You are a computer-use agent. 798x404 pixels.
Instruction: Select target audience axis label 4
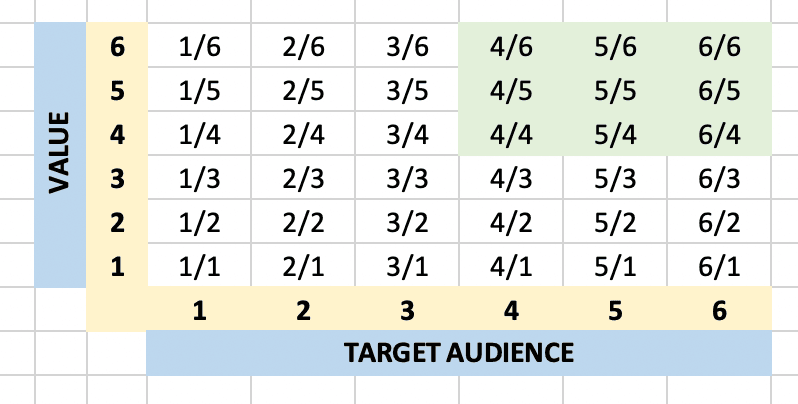(511, 309)
